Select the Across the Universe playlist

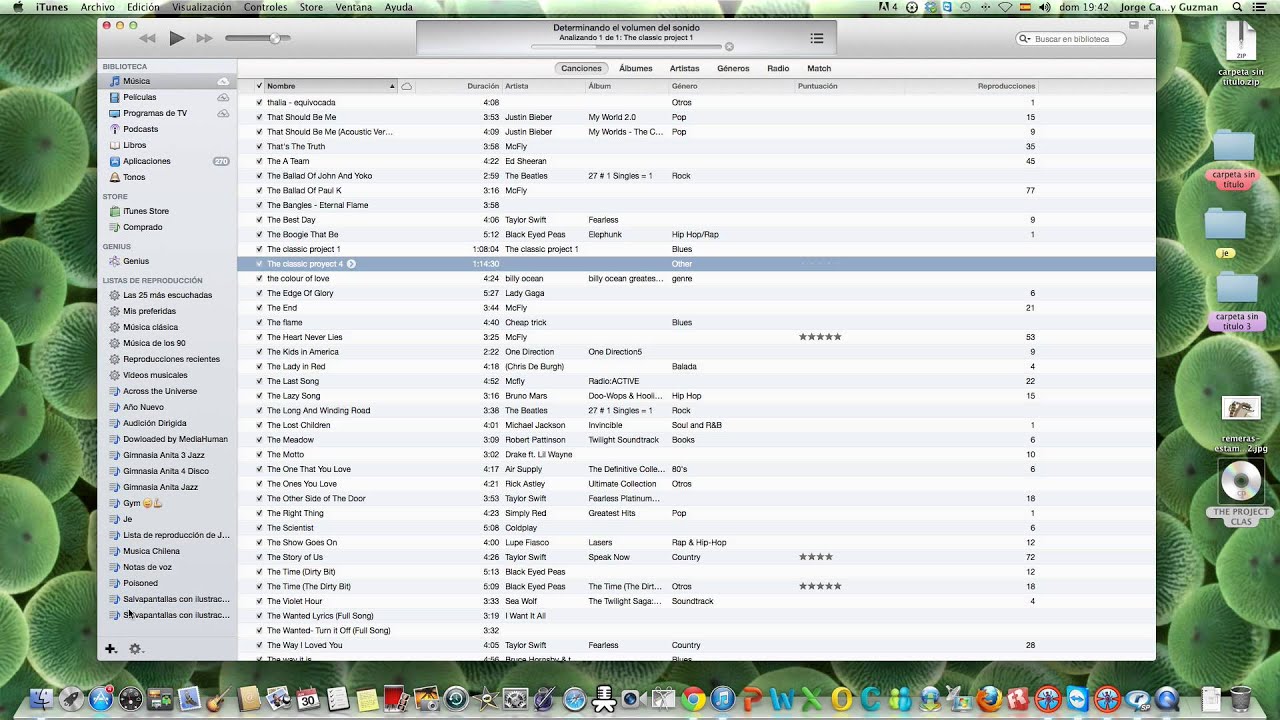point(167,391)
